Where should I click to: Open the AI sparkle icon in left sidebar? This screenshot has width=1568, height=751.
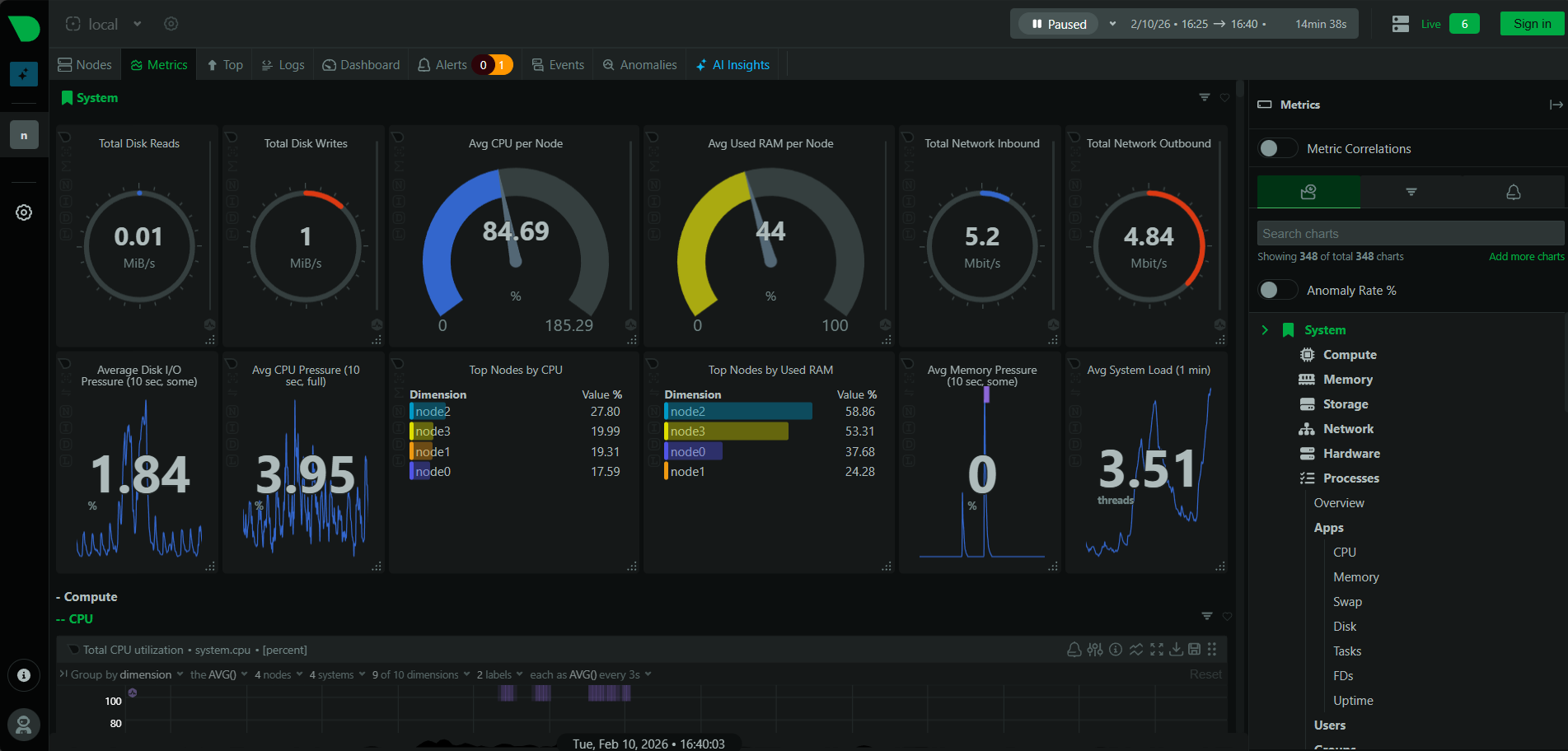[24, 74]
